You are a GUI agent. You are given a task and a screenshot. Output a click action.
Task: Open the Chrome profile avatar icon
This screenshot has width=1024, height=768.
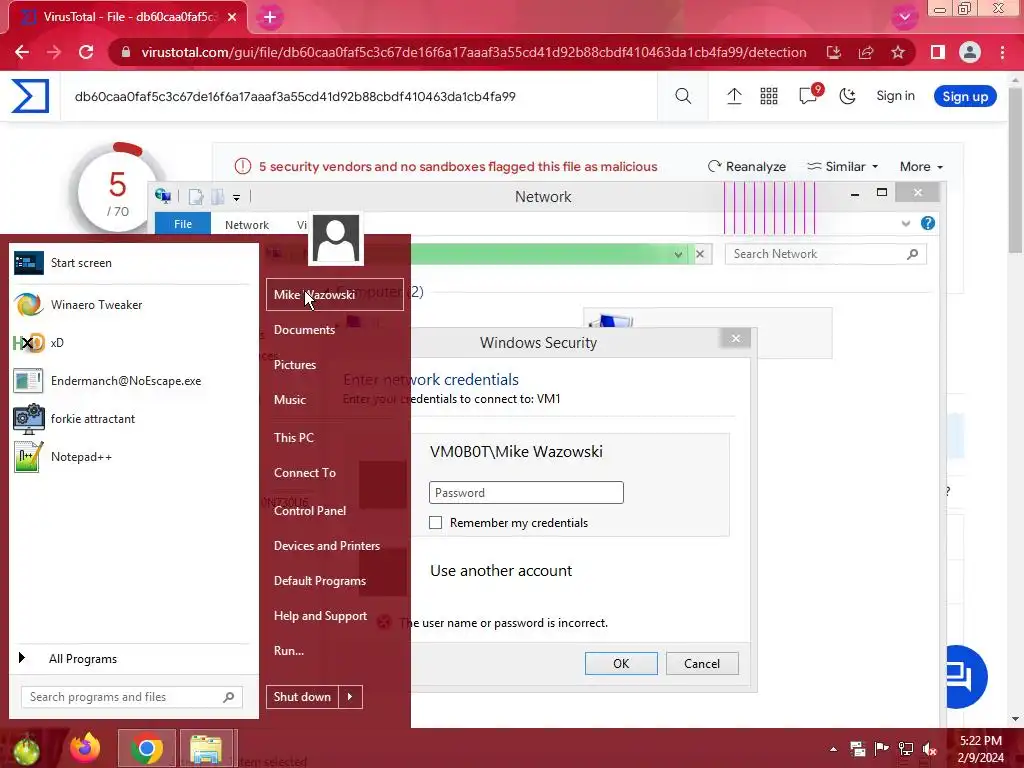click(x=970, y=52)
